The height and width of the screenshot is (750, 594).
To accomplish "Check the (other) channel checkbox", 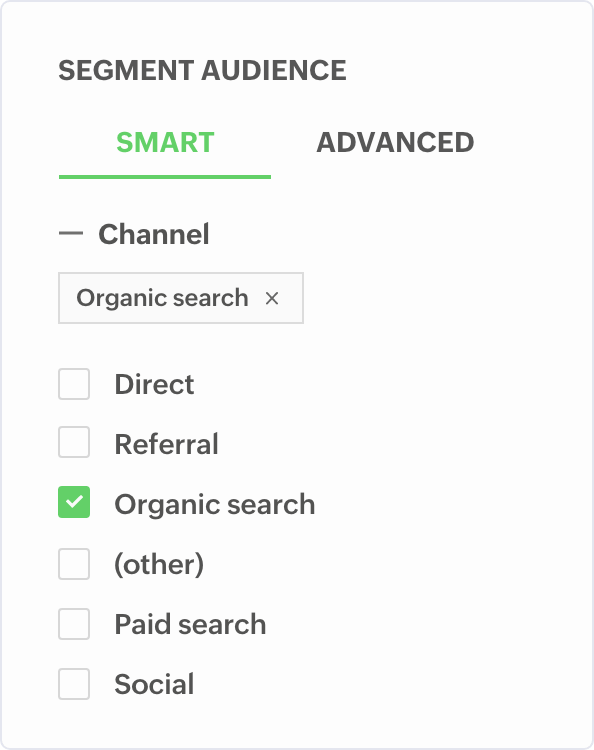I will 74,564.
